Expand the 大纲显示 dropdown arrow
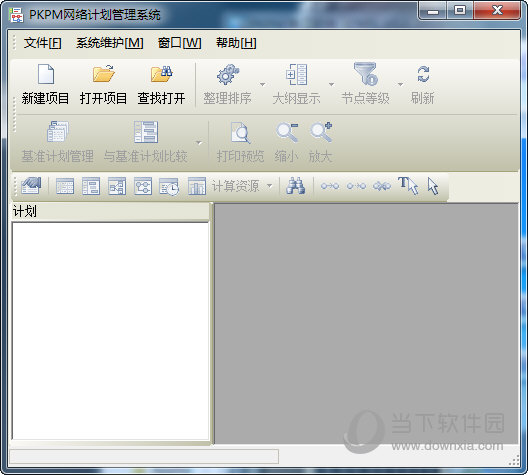This screenshot has width=528, height=475. (331, 84)
